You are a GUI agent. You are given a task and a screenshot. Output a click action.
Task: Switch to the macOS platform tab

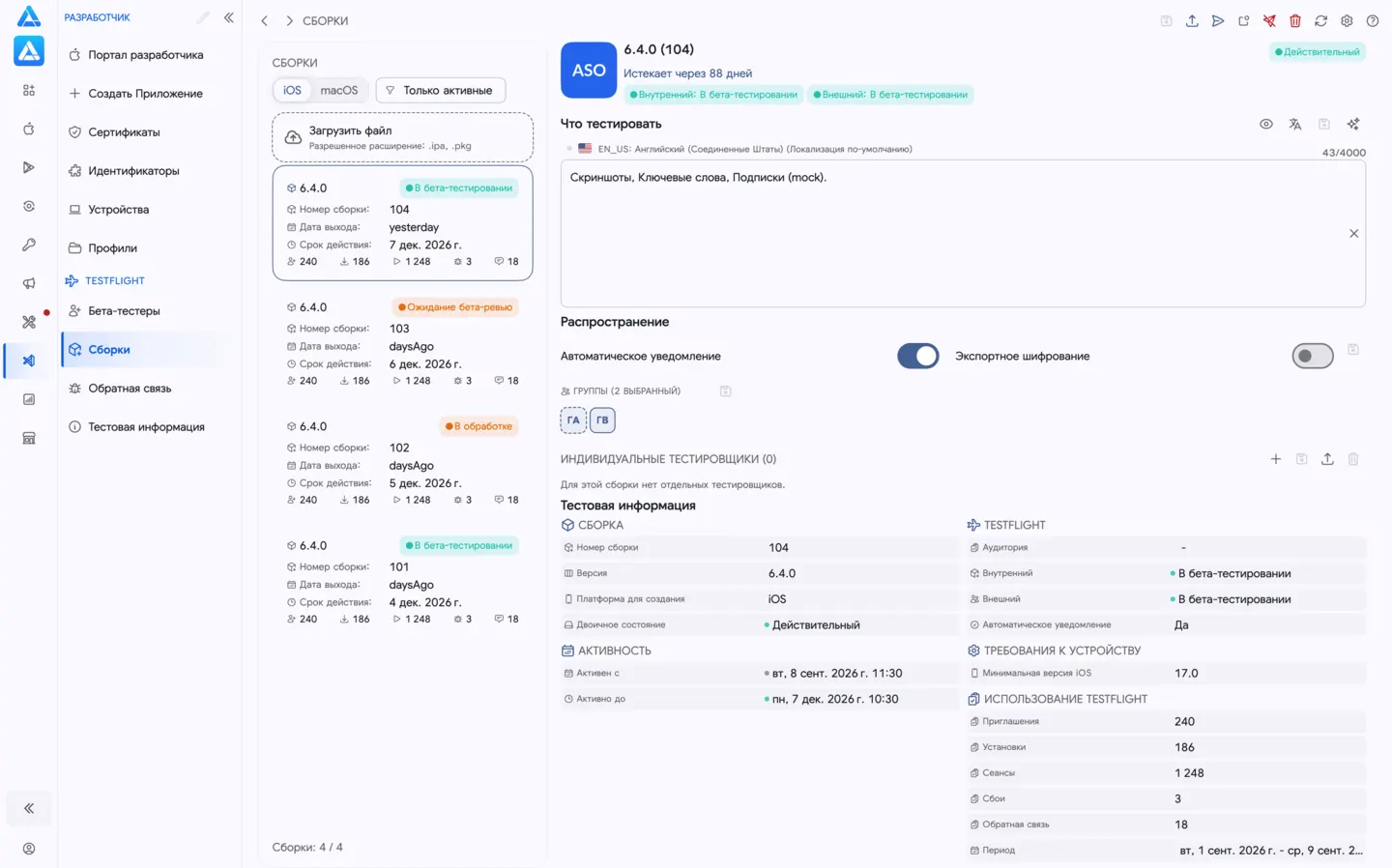(x=339, y=90)
